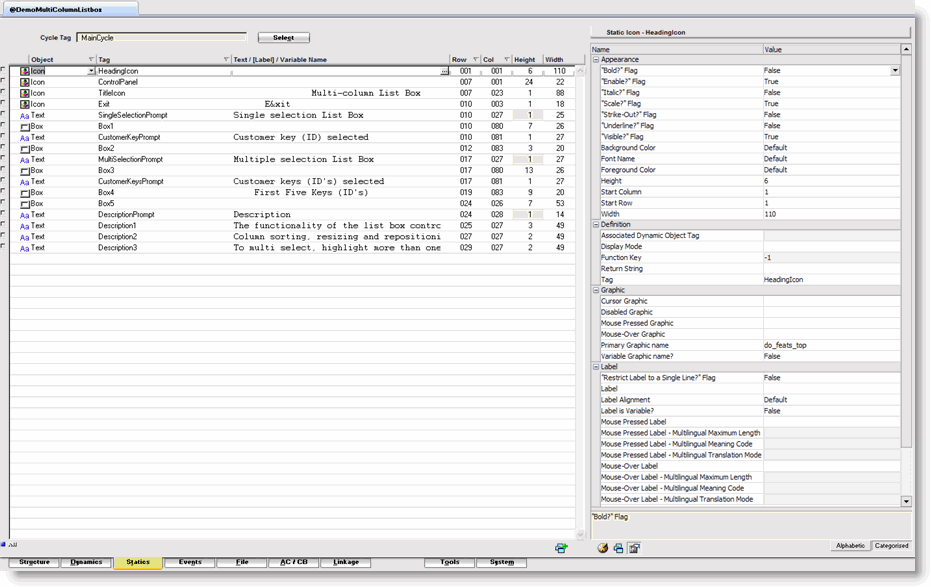
Task: Collapse the Appearance property category
Action: (x=596, y=60)
